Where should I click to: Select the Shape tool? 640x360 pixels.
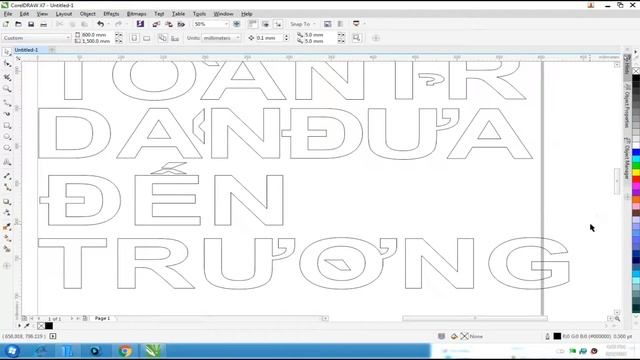tap(7, 64)
